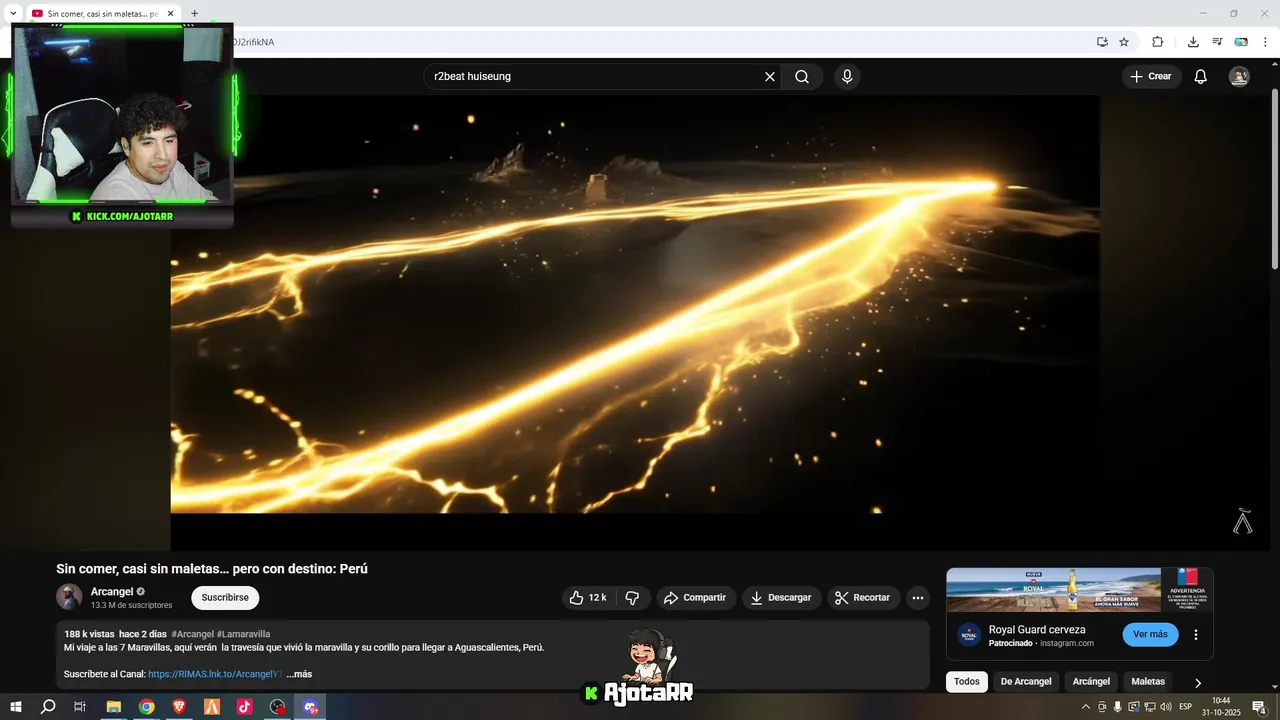Like the video with thumbs up
1280x720 pixels.
point(588,598)
